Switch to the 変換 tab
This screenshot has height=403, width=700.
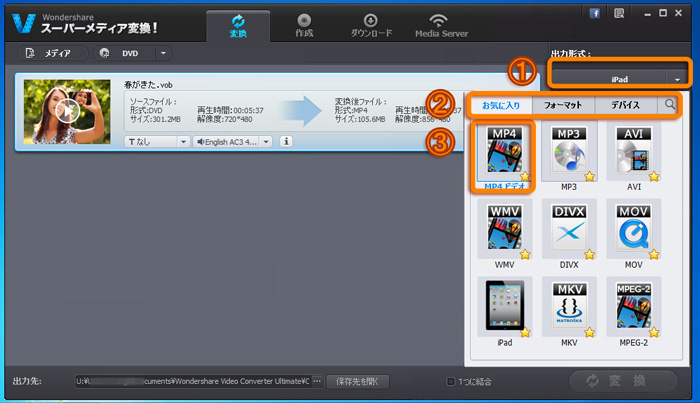point(238,26)
